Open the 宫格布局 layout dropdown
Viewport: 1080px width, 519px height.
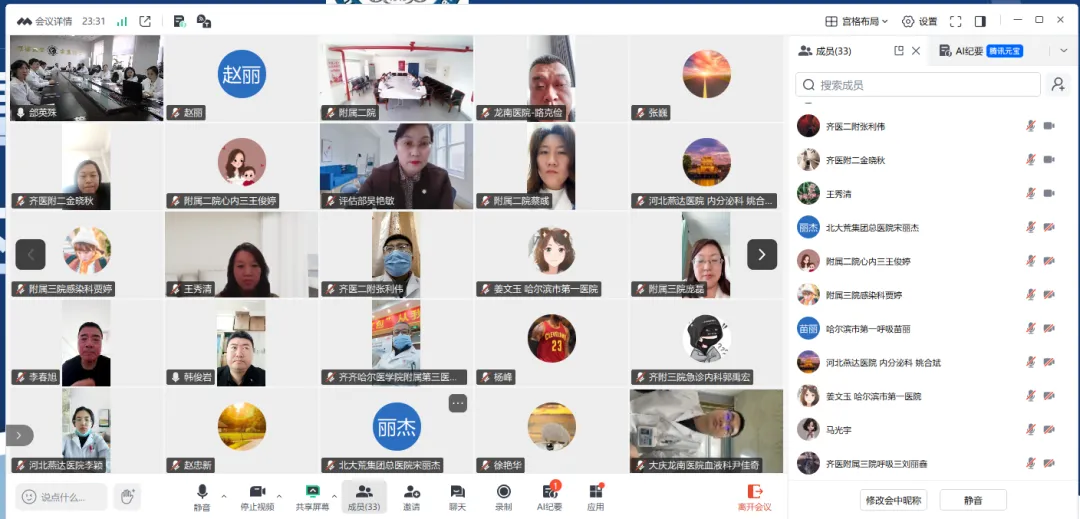[858, 21]
